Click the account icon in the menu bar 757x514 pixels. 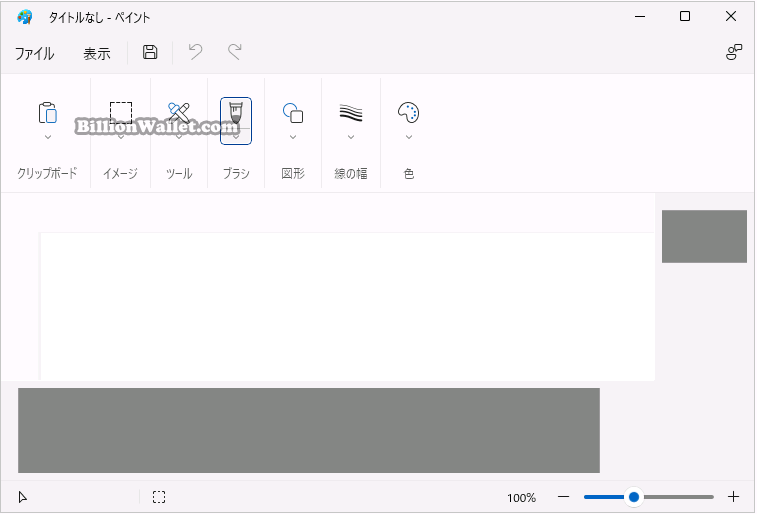point(734,52)
